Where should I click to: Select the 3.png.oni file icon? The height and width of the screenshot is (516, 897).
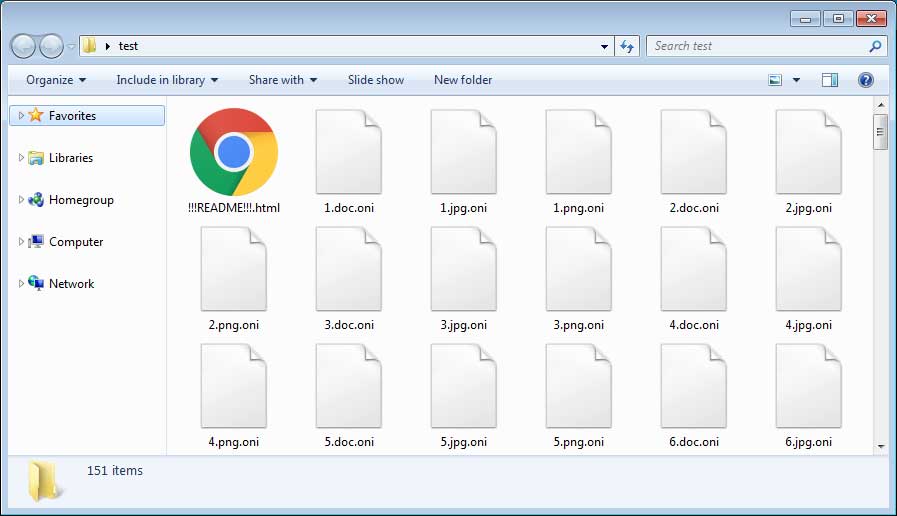coord(579,269)
